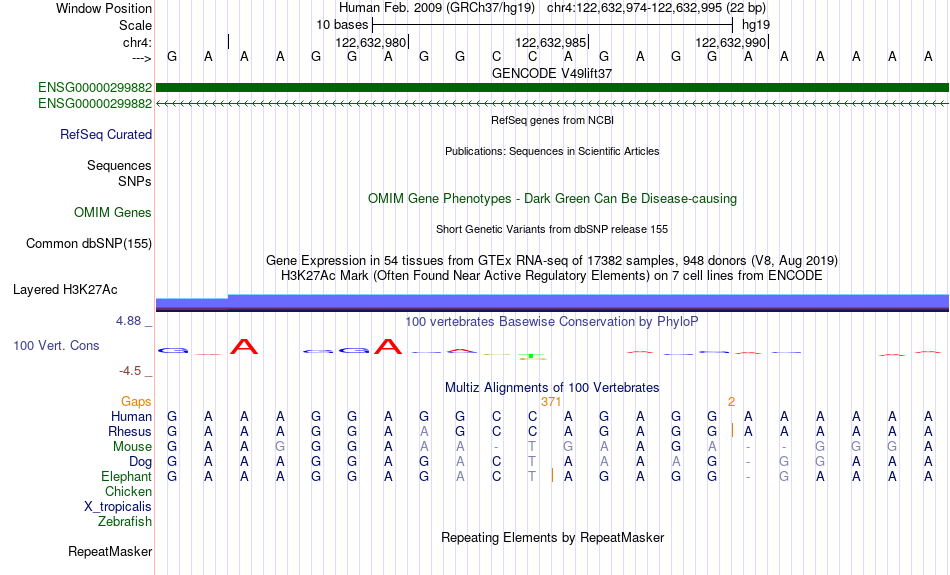This screenshot has height=575, width=950.
Task: Click the GTEx Gene Expression track title
Action: [x=552, y=261]
